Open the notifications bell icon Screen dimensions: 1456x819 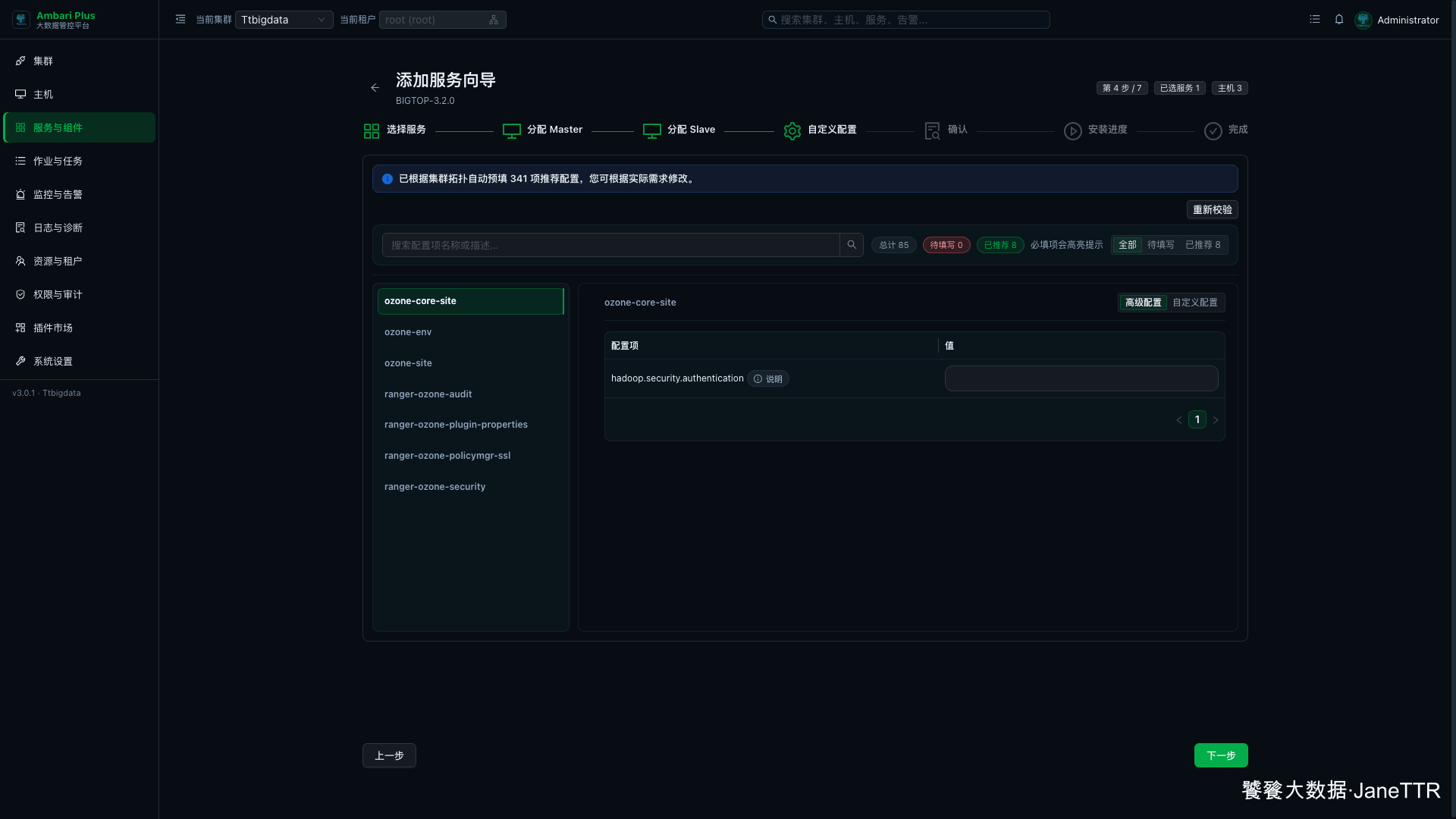pos(1339,20)
